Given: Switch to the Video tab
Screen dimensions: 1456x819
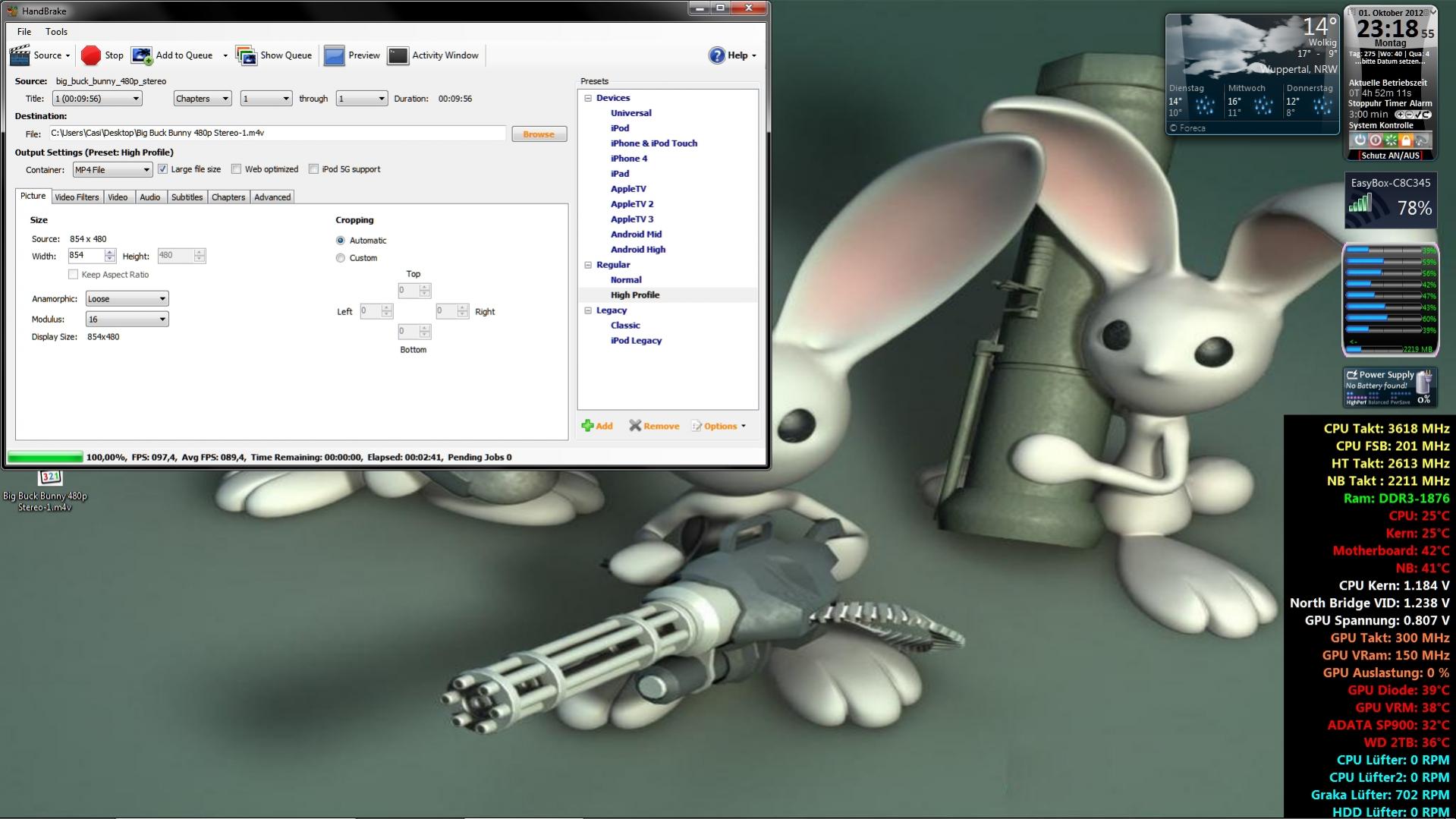Looking at the screenshot, I should (118, 197).
